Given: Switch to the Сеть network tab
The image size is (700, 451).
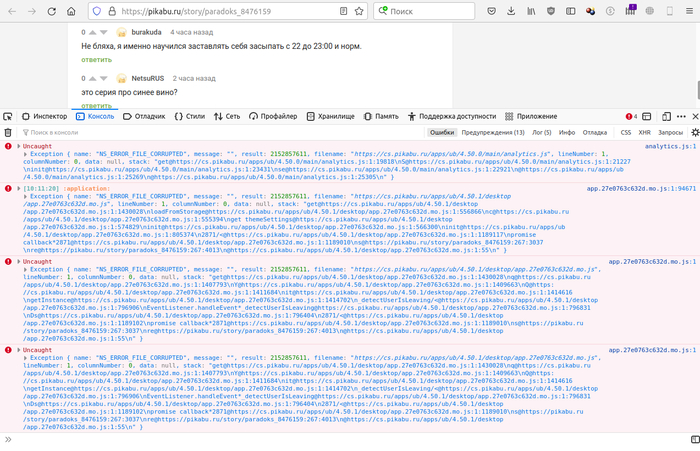Looking at the screenshot, I should 227,116.
